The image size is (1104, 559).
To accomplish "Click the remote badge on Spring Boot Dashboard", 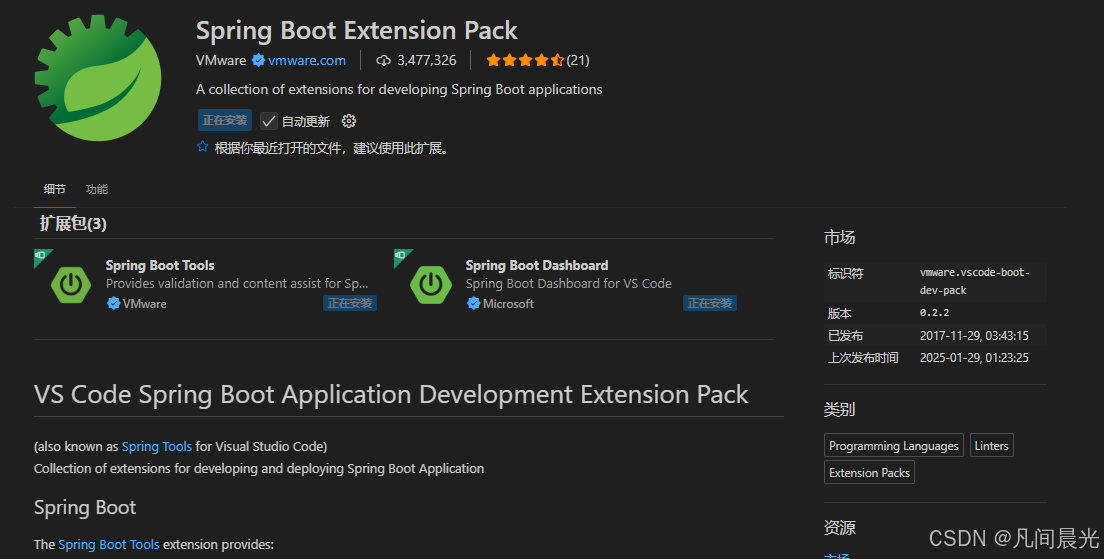I will [401, 256].
